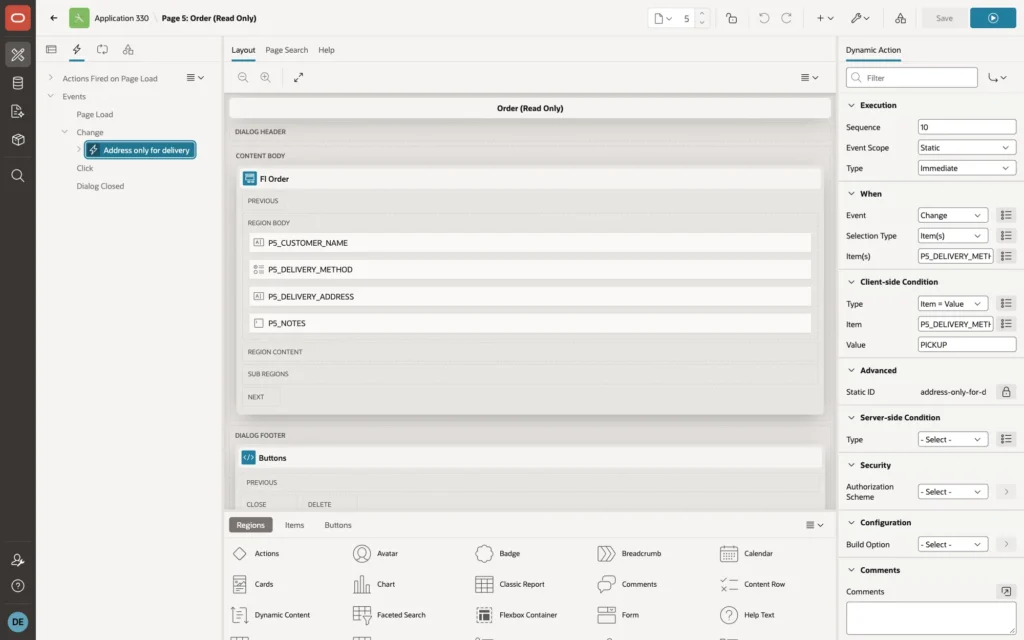Open the Help question mark icon
Viewport: 1024px width, 640px height.
click(18, 586)
